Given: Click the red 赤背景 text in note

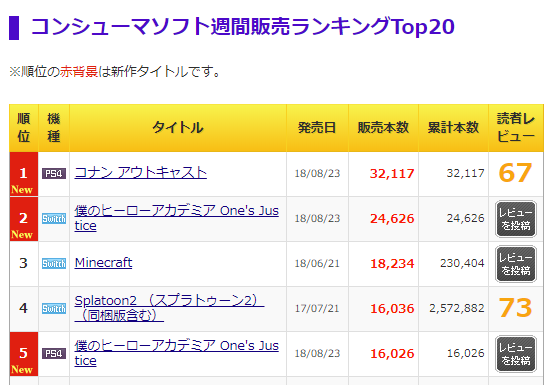Looking at the screenshot, I should tap(79, 71).
